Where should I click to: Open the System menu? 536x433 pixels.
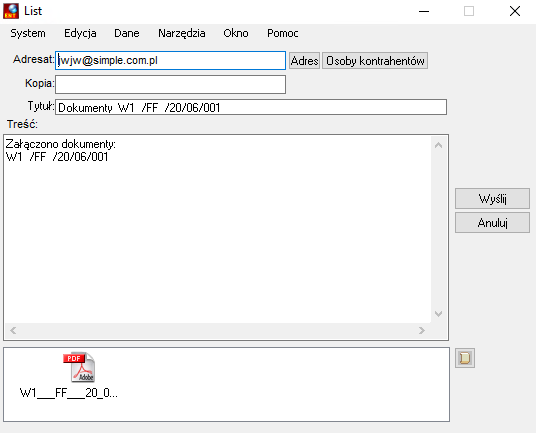pyautogui.click(x=28, y=33)
